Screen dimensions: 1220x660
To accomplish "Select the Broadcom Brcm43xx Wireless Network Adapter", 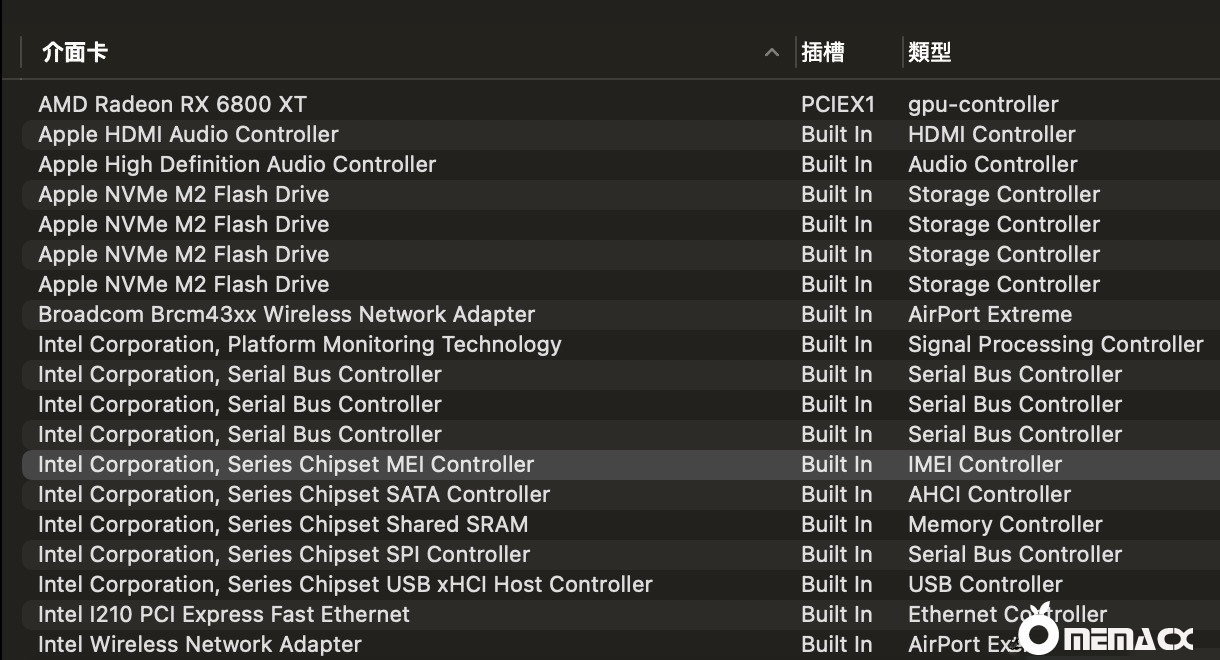I will (286, 314).
